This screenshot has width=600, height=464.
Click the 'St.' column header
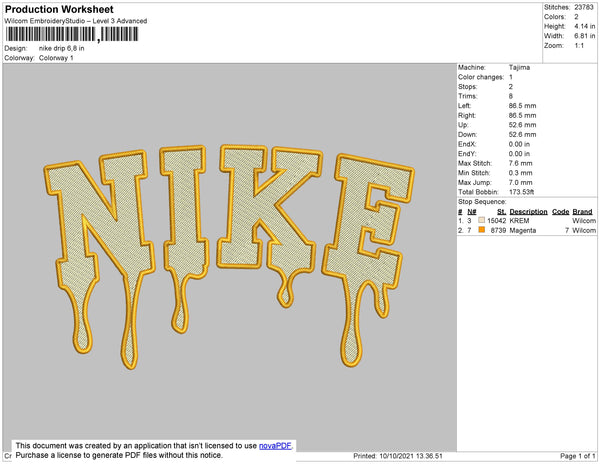501,212
